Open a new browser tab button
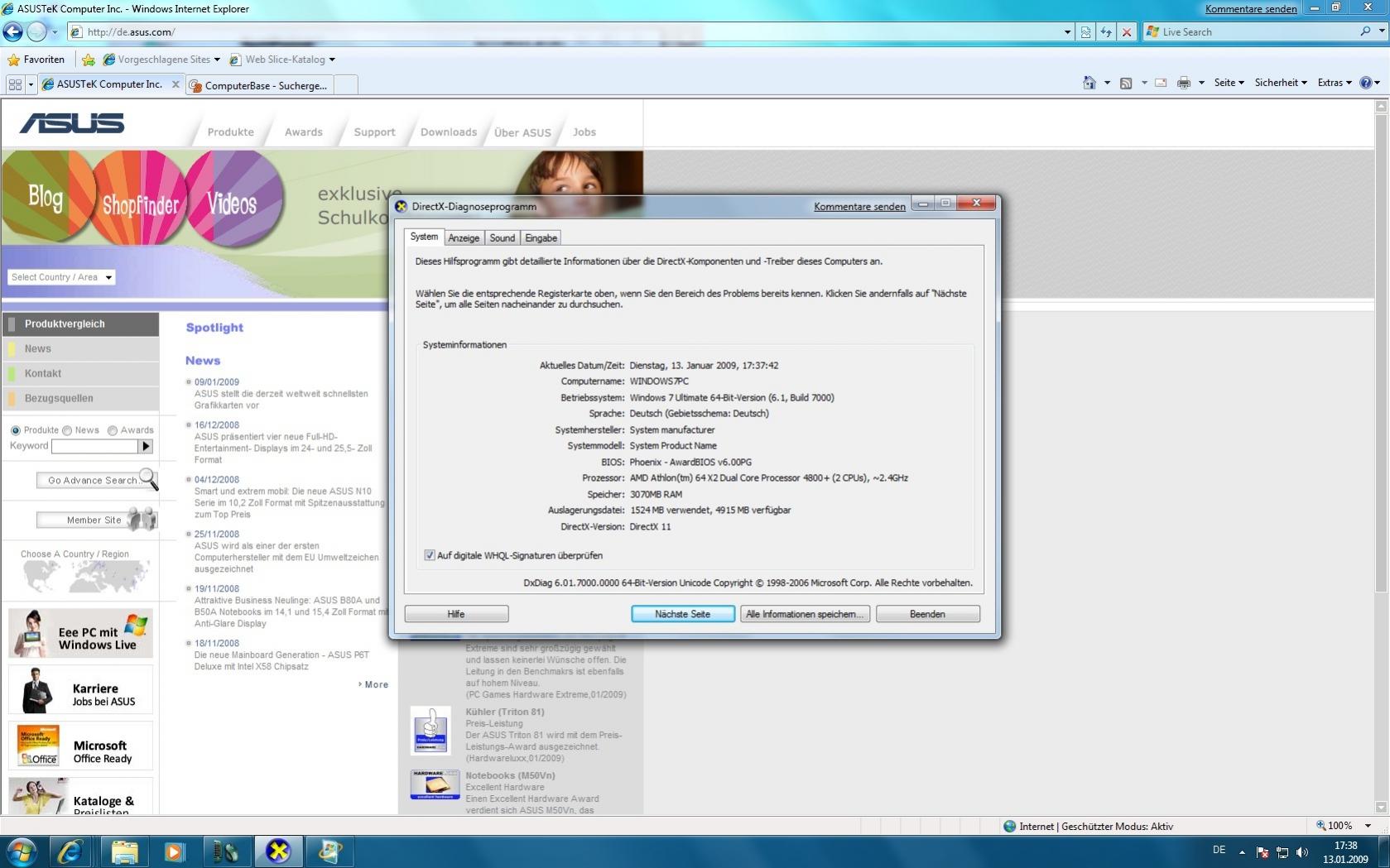Screen dimensions: 1390x868 pyautogui.click(x=347, y=85)
